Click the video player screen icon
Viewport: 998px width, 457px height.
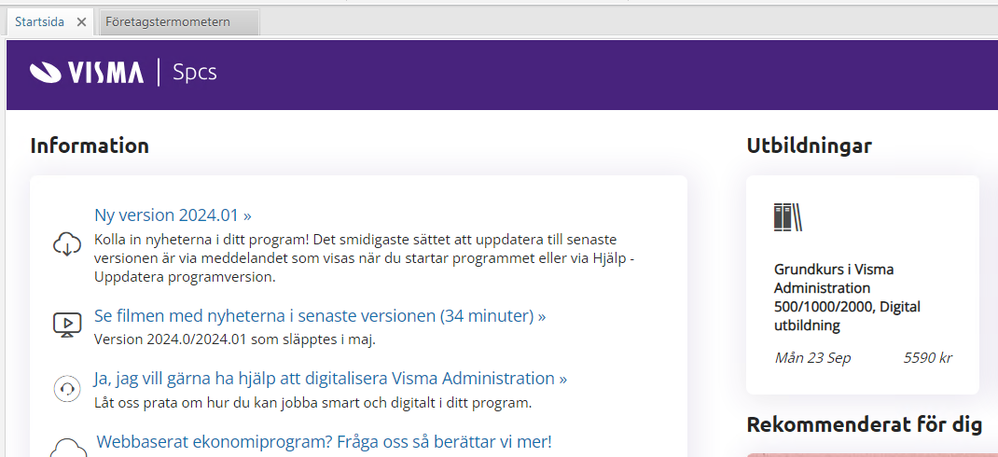[67, 325]
